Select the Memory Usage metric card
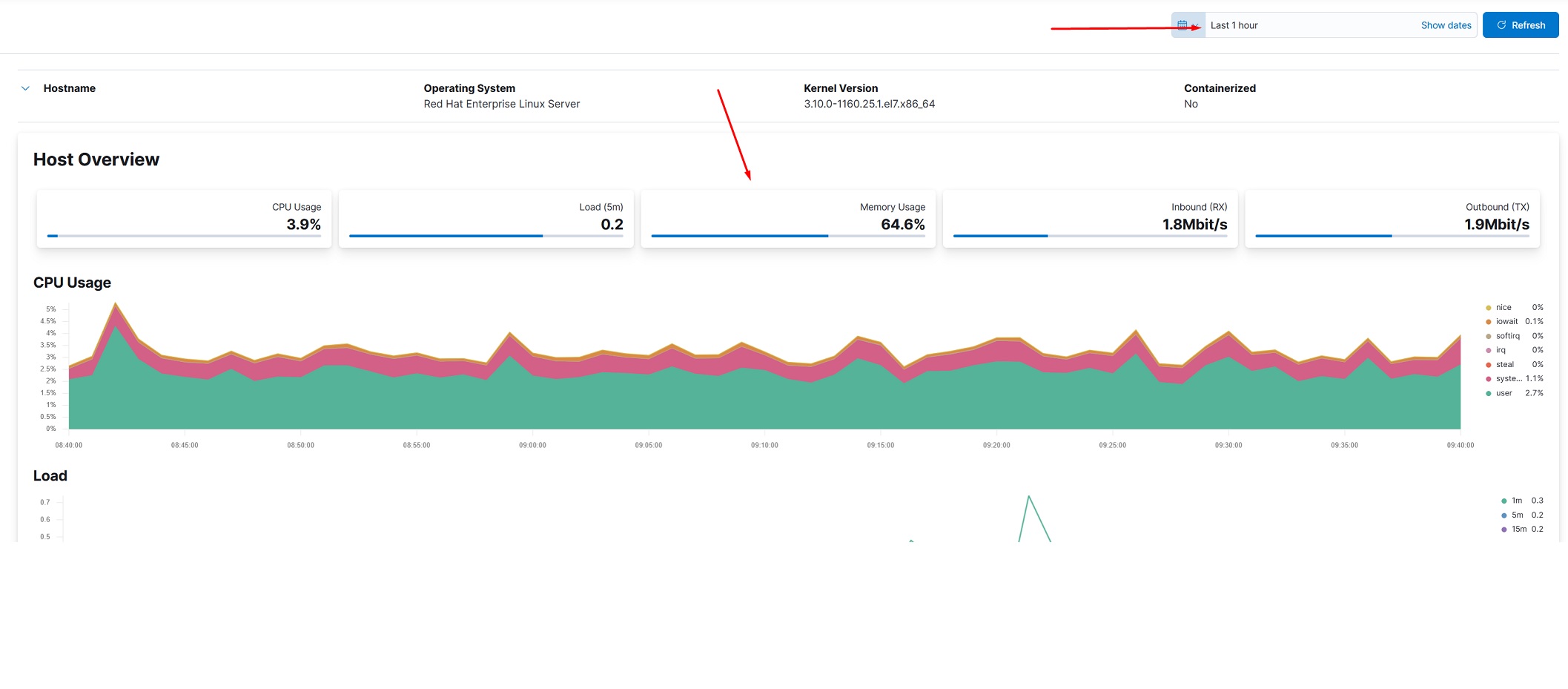The height and width of the screenshot is (689, 1568). coord(788,218)
